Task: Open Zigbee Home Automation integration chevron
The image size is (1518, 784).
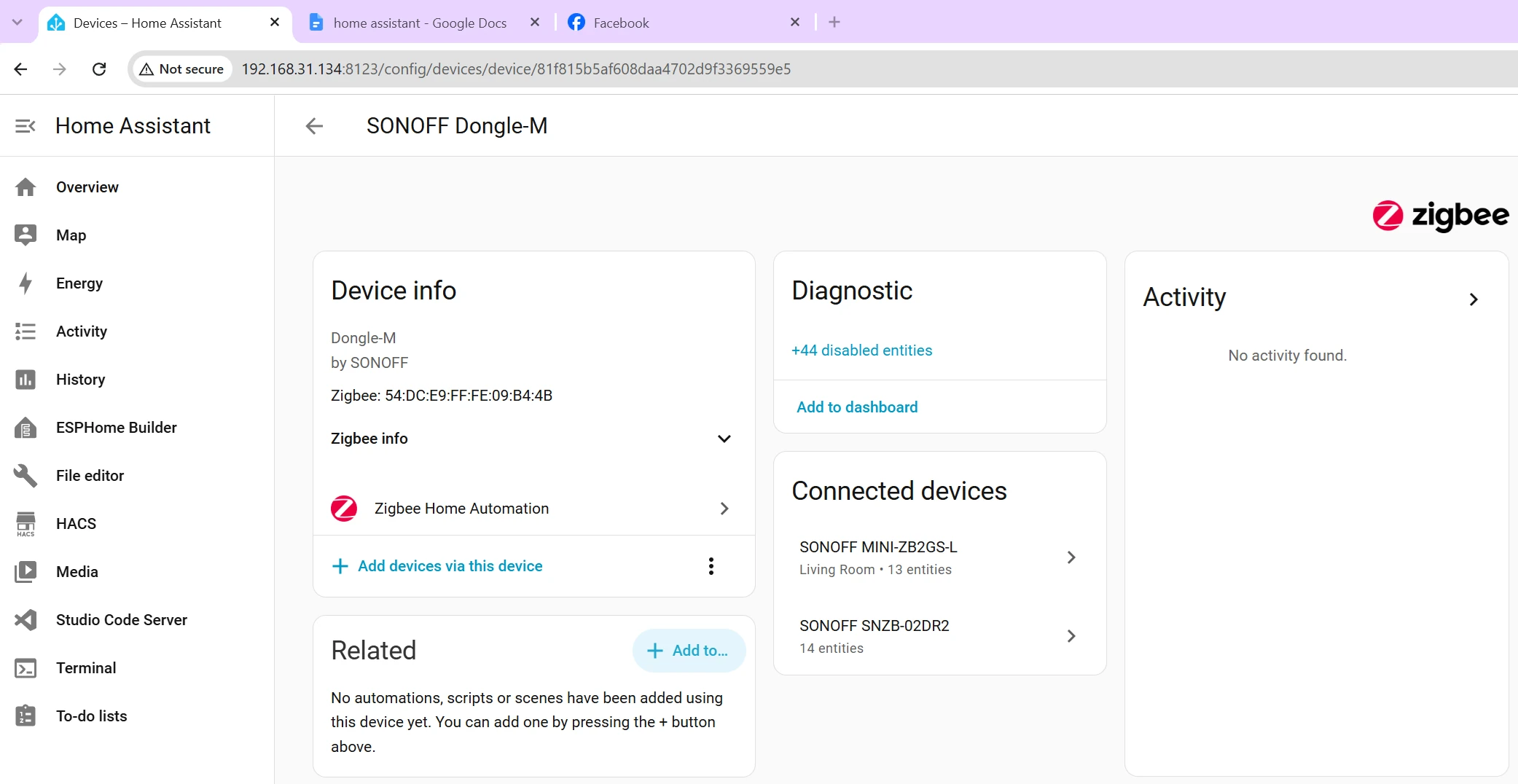Action: pyautogui.click(x=724, y=509)
